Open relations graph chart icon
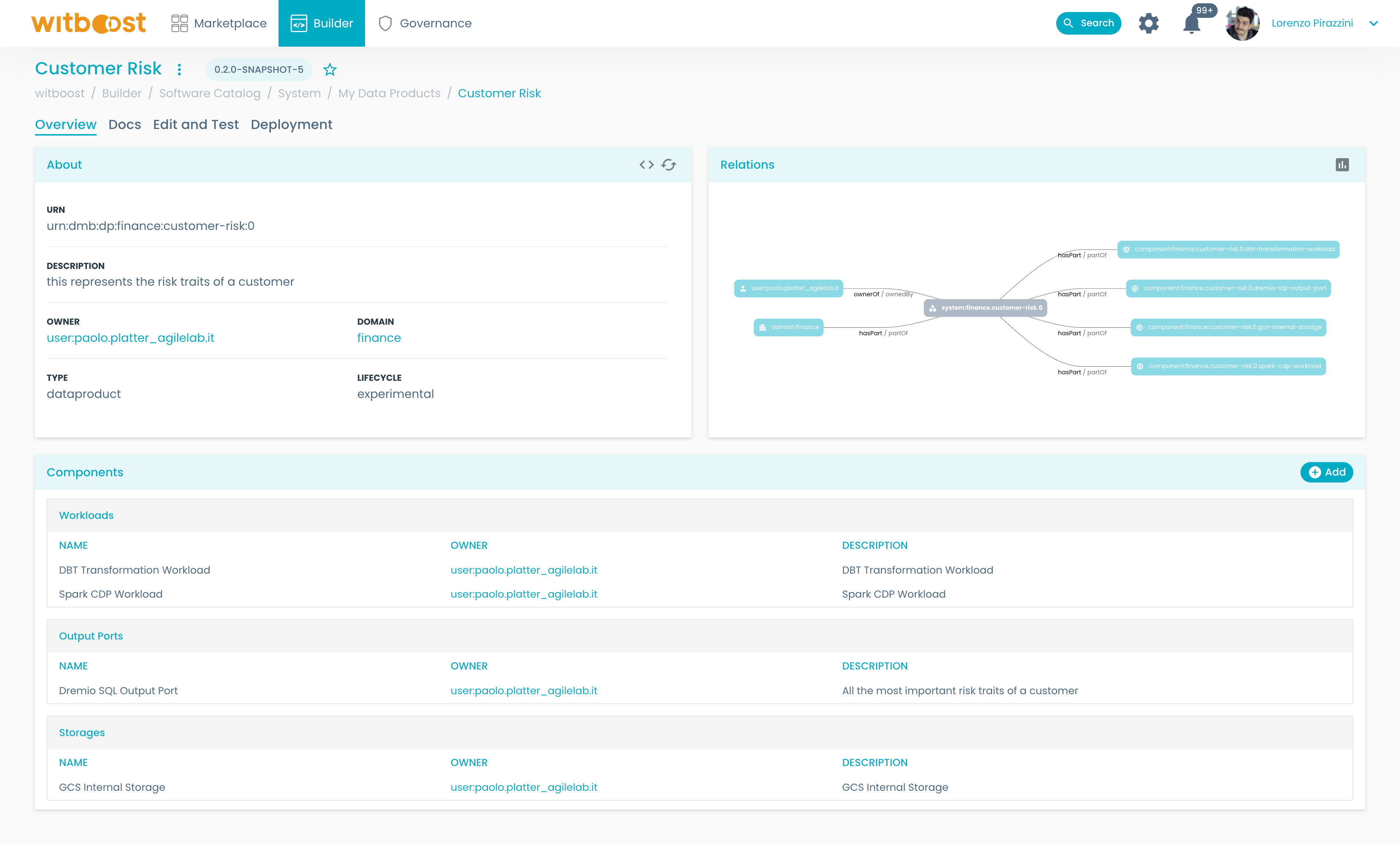 pos(1342,165)
